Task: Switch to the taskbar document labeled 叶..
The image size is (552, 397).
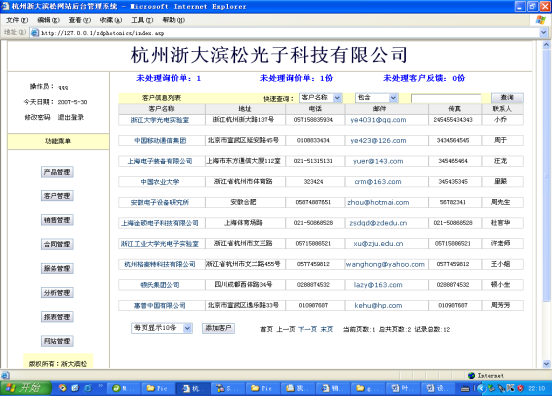Action: [402, 389]
